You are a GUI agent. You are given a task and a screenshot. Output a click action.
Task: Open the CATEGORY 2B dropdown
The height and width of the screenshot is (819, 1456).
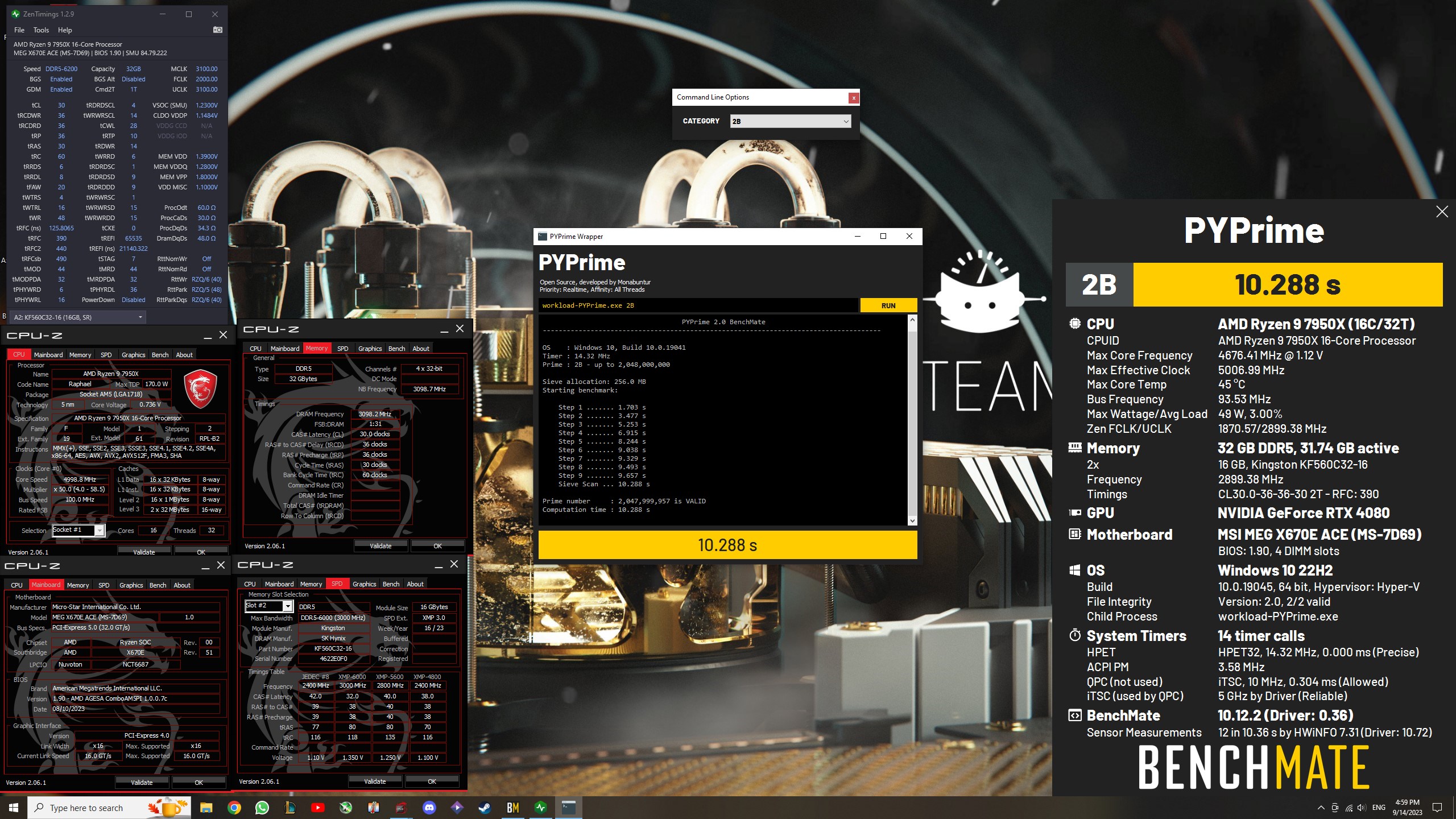(x=791, y=121)
